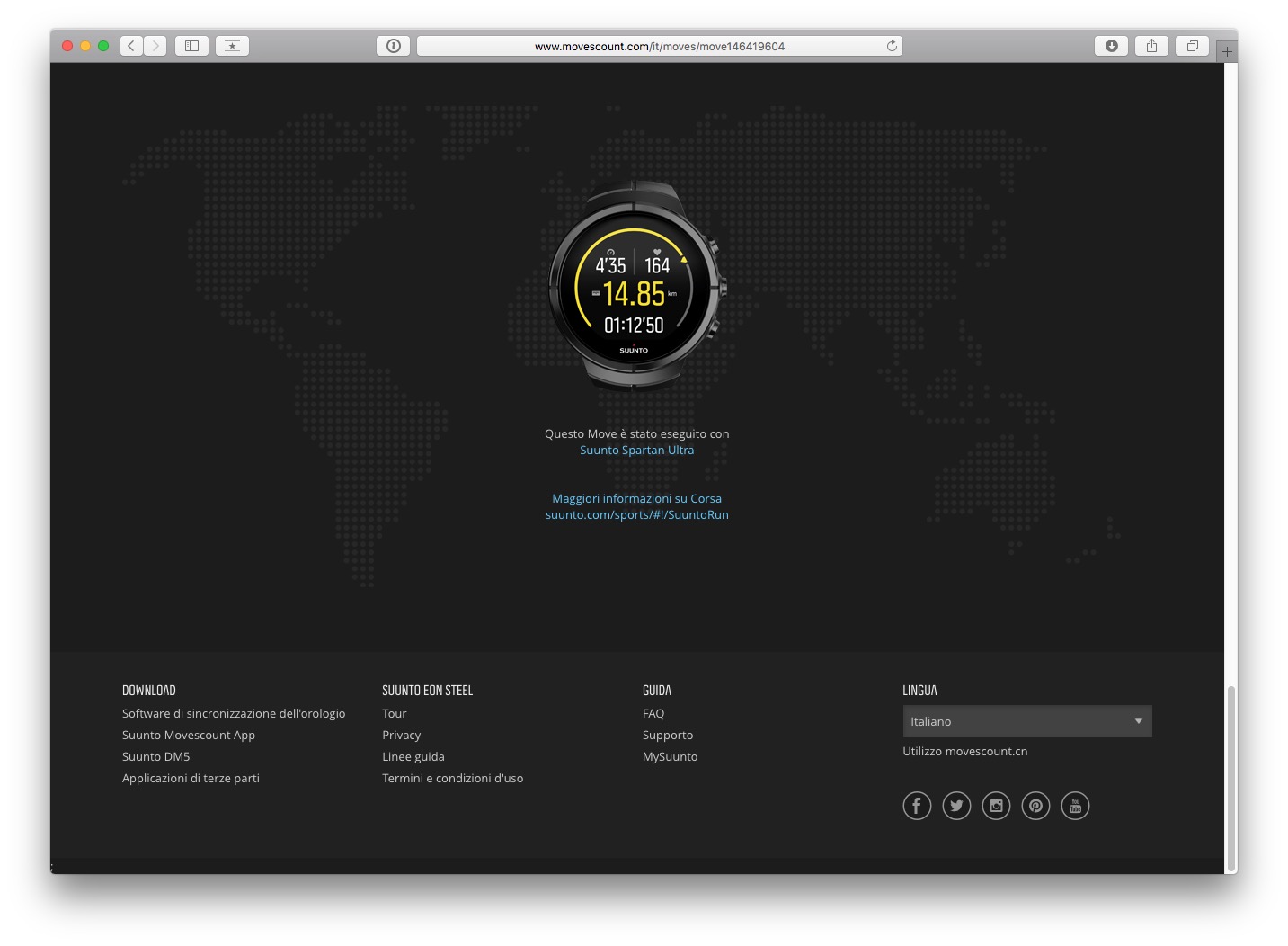The height and width of the screenshot is (946, 1288).
Task: Show Safari downloads
Action: [x=1112, y=46]
